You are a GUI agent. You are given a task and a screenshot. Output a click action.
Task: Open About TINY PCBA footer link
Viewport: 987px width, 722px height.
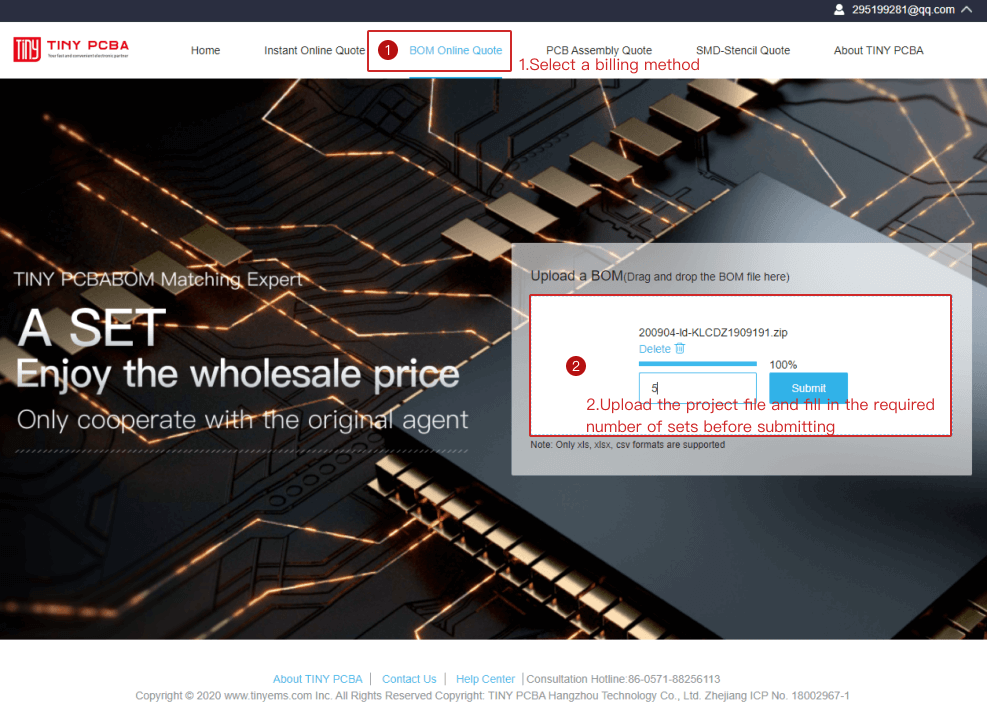317,679
